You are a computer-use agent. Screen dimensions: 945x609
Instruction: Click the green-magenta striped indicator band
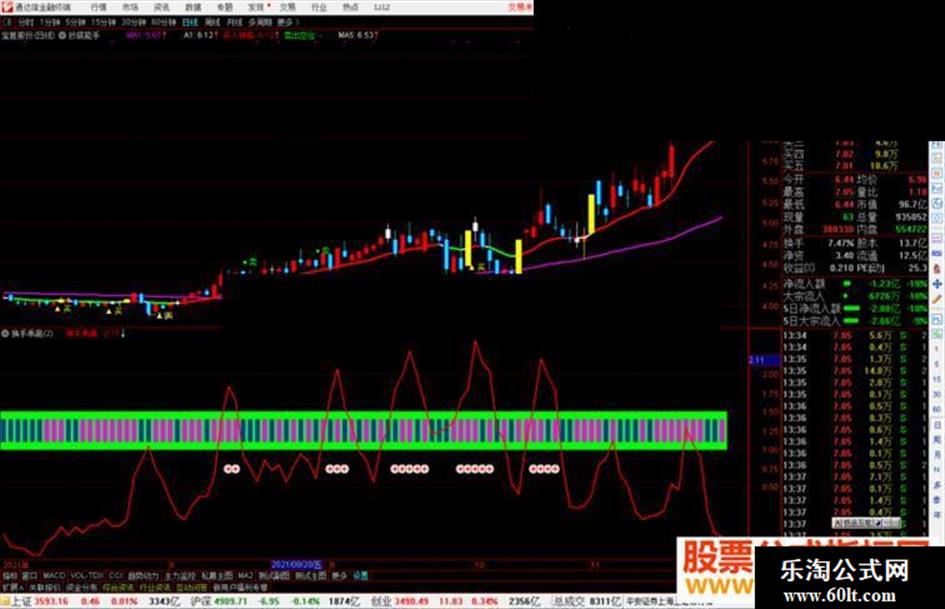click(x=364, y=431)
